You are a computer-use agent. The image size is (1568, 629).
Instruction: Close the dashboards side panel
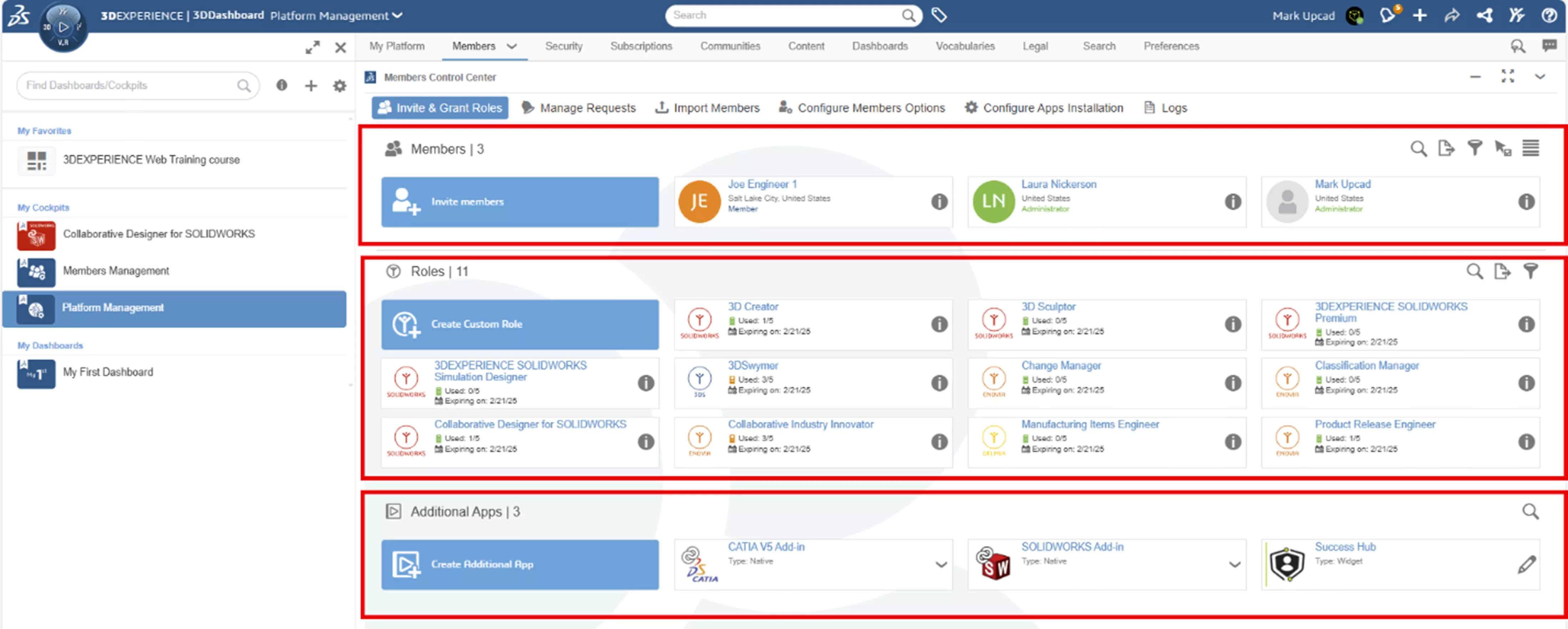(x=341, y=47)
